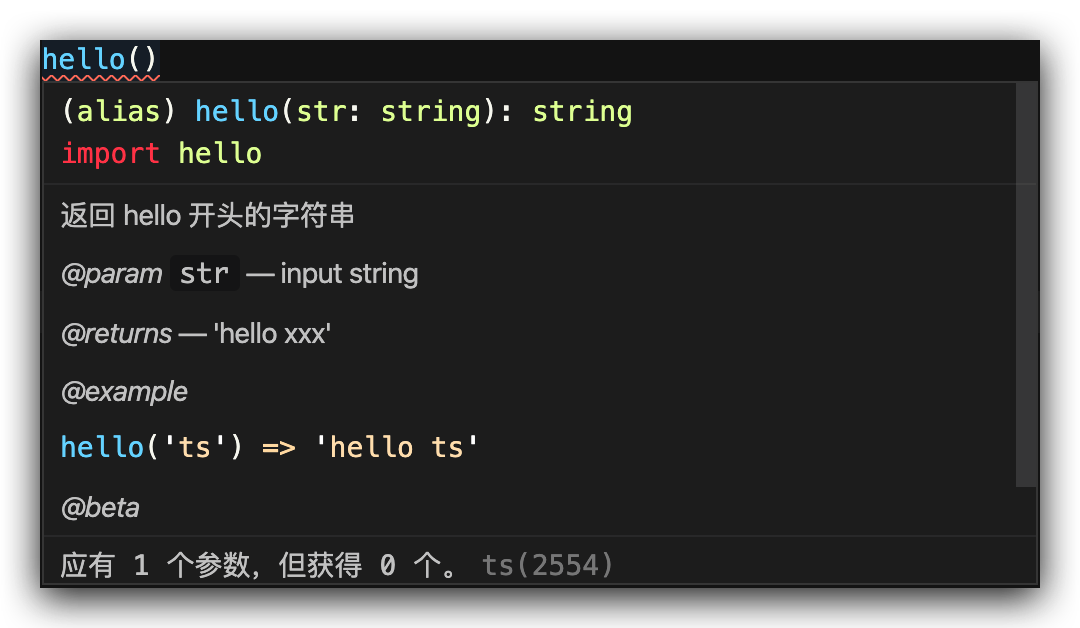Click the str parameter name in the signature
Viewport: 1080px width, 628px height.
point(320,111)
